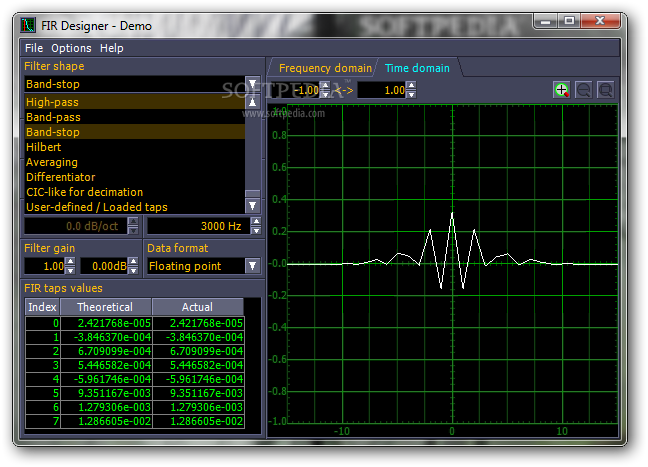Select actual tap value 6.709099e-004

point(198,351)
